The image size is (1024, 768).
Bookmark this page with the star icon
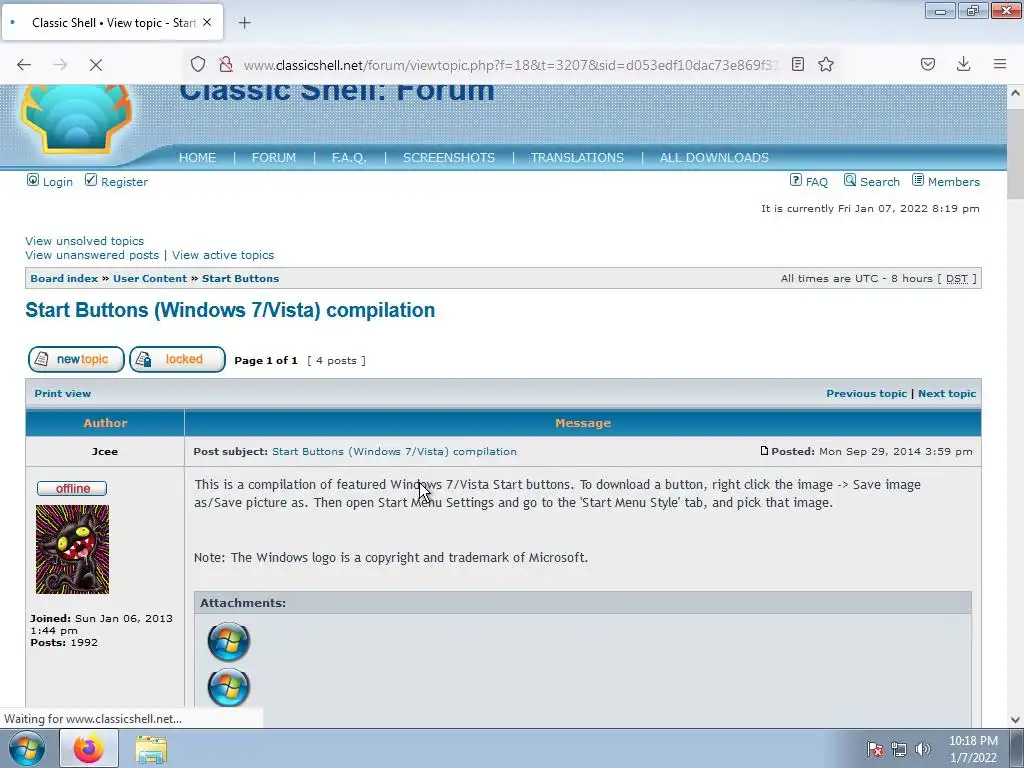pos(826,64)
